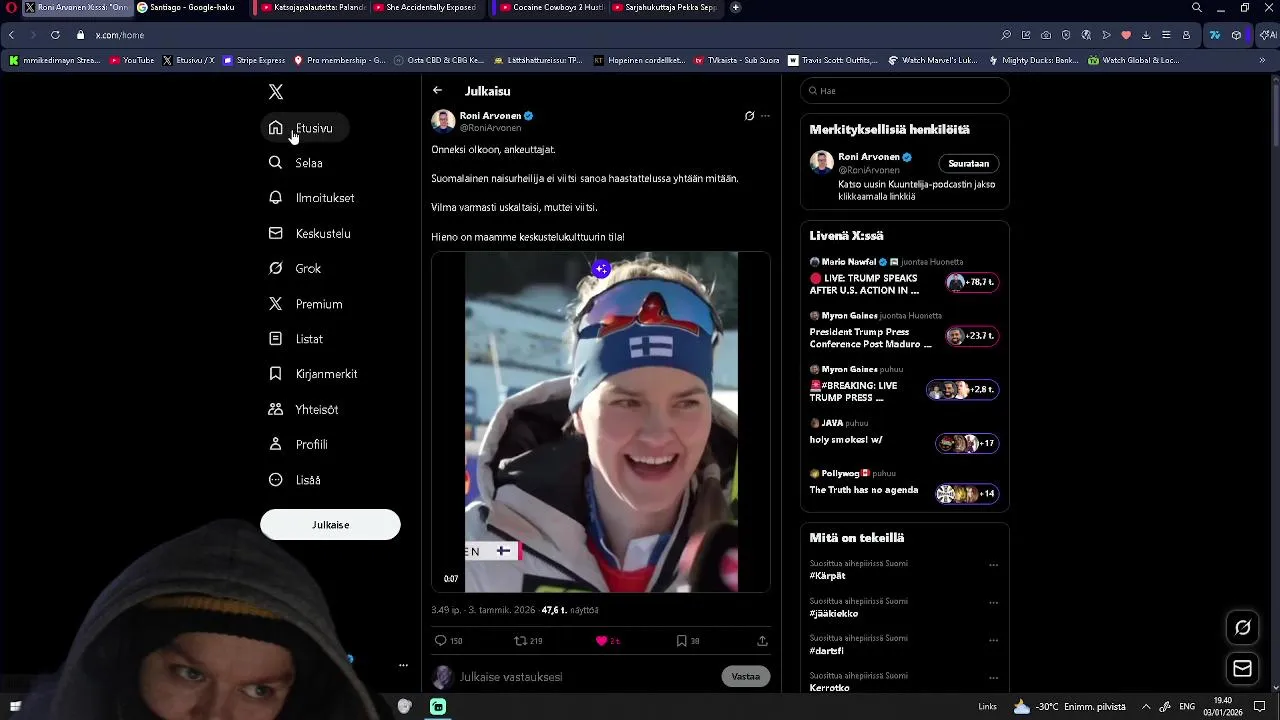Open floating messages envelope button

pos(1243,669)
